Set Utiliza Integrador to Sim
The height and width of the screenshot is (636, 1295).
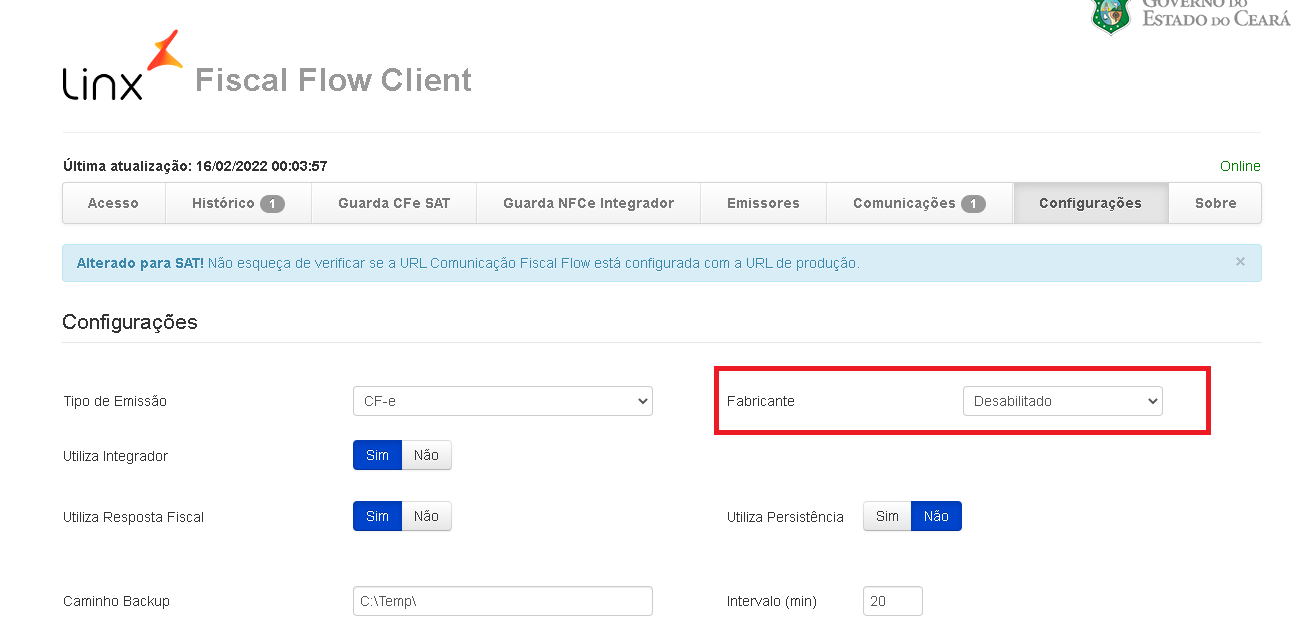tap(377, 455)
